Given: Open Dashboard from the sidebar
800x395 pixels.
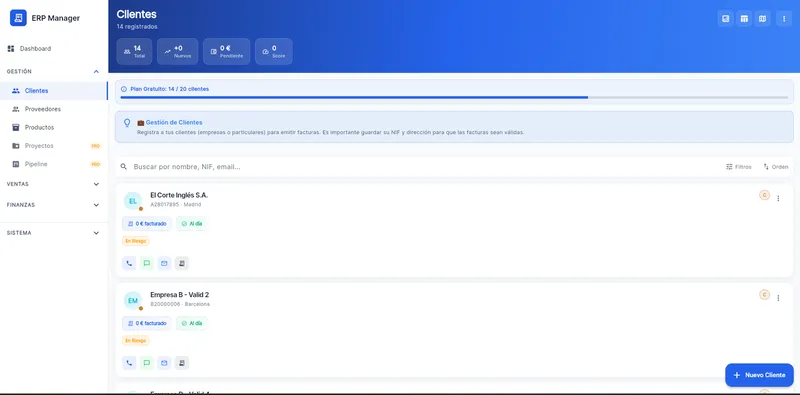Looking at the screenshot, I should click(54, 48).
